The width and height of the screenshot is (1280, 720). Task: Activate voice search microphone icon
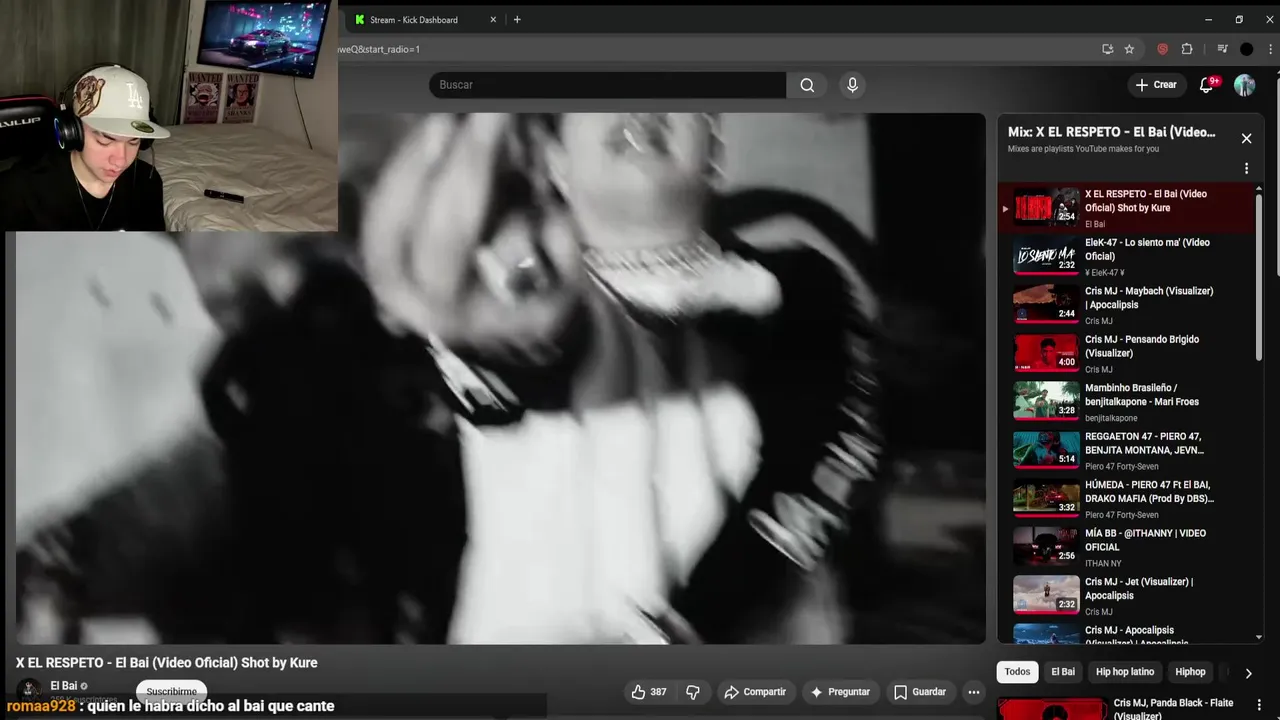coord(852,85)
